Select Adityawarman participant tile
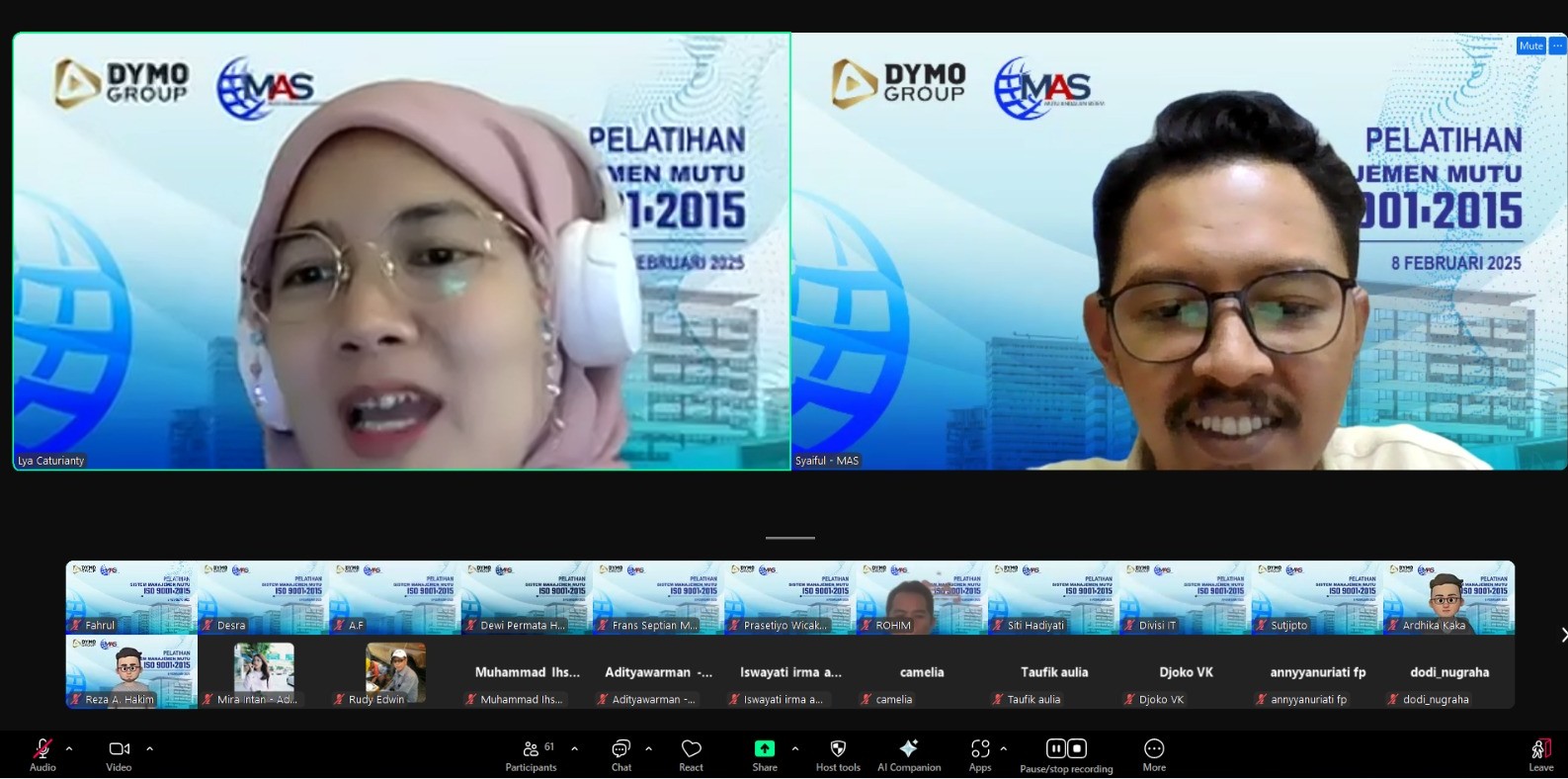The image size is (1568, 779). pos(658,671)
